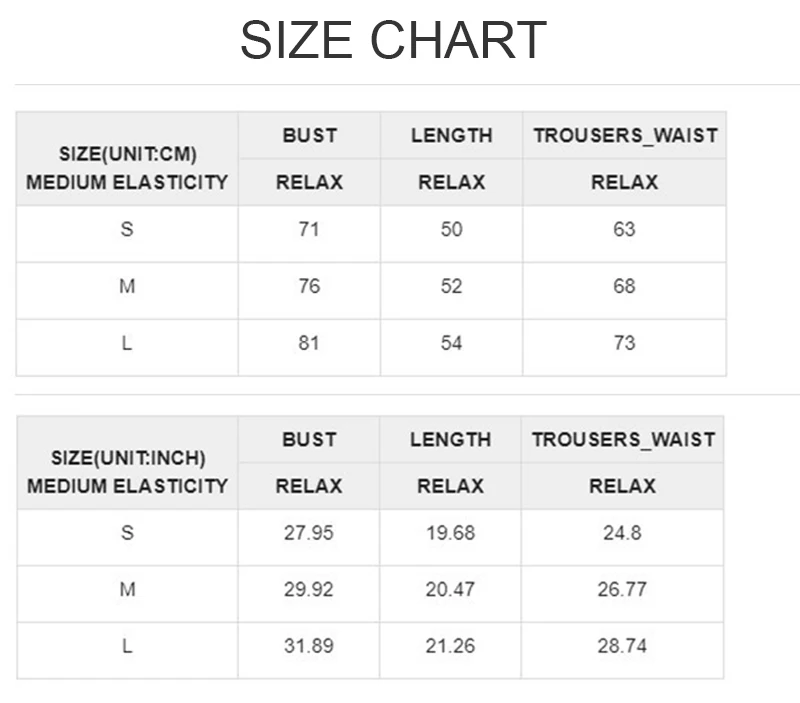Click the SIZE(UNIT:INCH) header cell
The width and height of the screenshot is (800, 703).
(x=127, y=463)
